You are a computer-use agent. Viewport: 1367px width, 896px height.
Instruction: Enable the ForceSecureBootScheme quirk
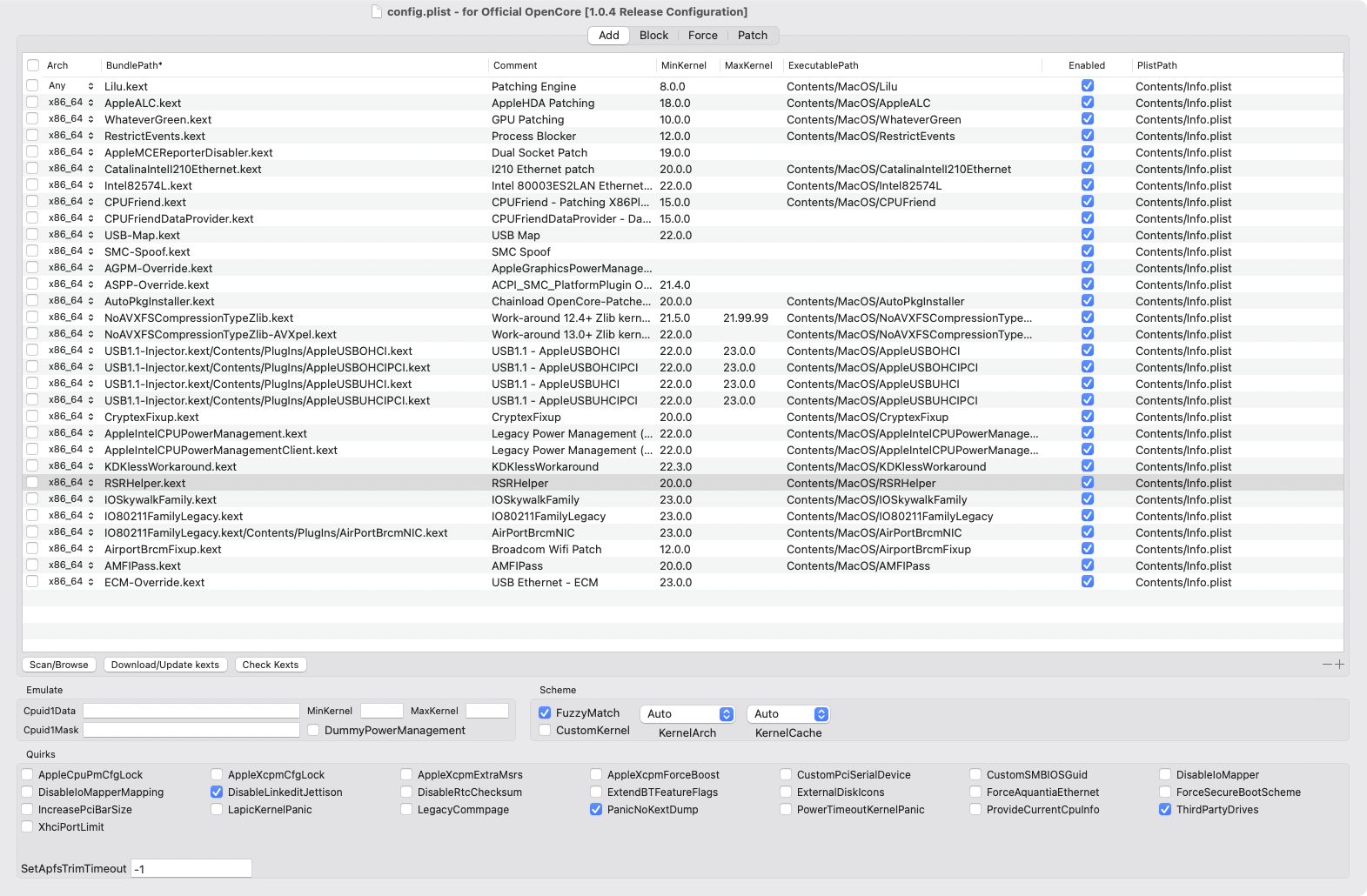pyautogui.click(x=1165, y=792)
